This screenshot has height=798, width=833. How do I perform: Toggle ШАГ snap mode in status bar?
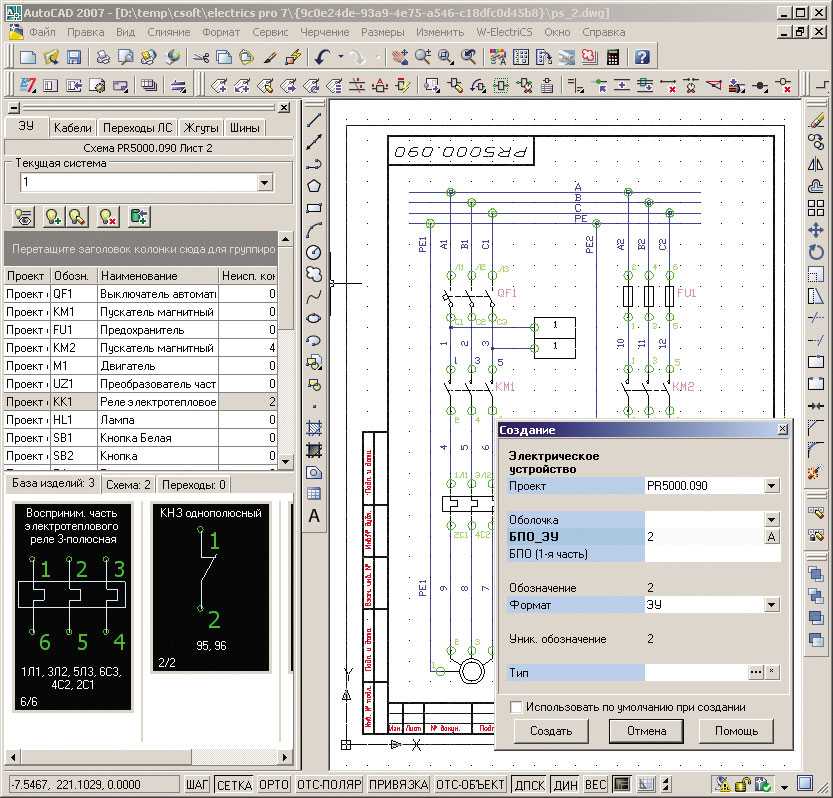[x=197, y=784]
